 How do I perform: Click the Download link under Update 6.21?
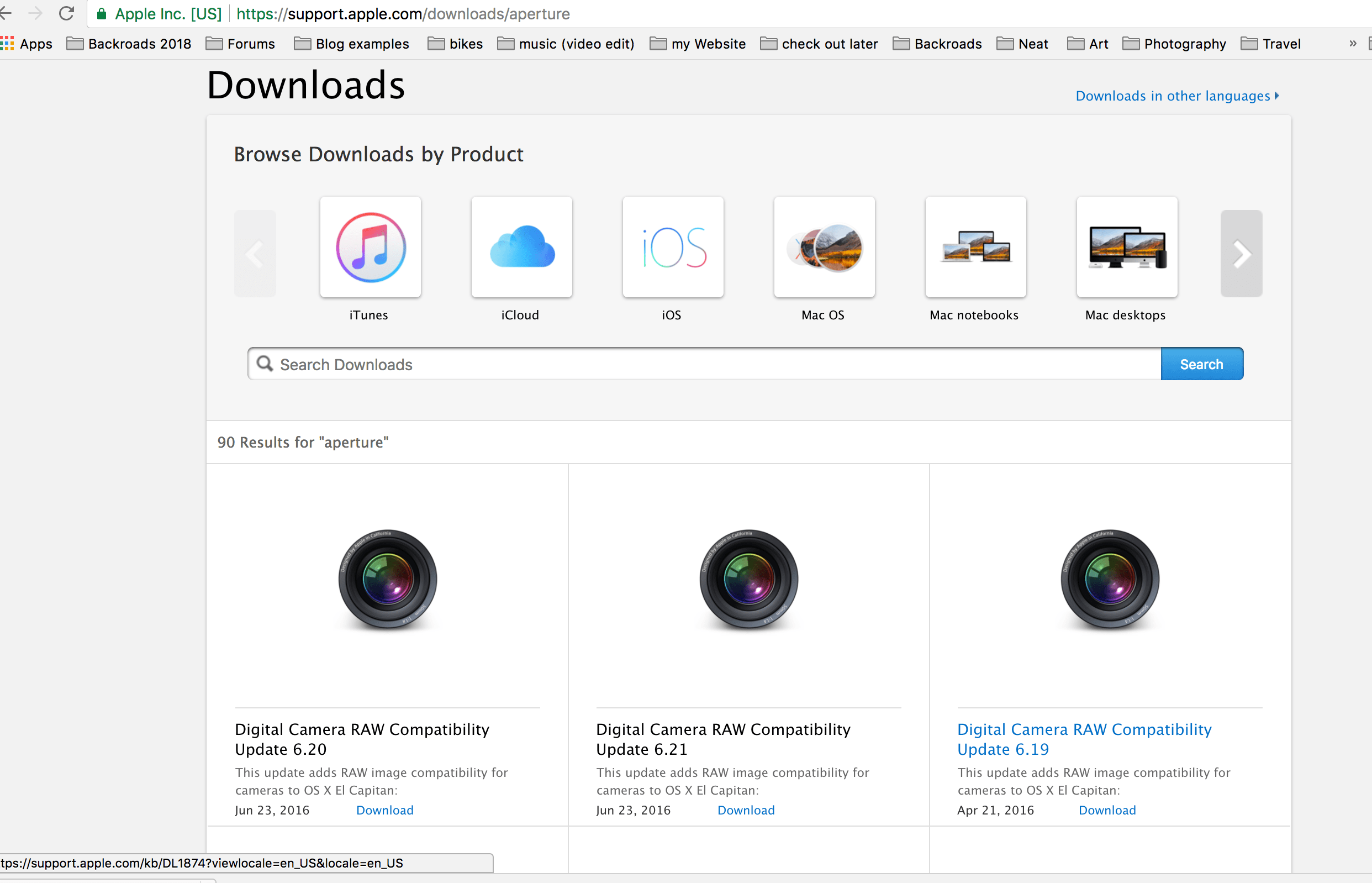[x=746, y=810]
